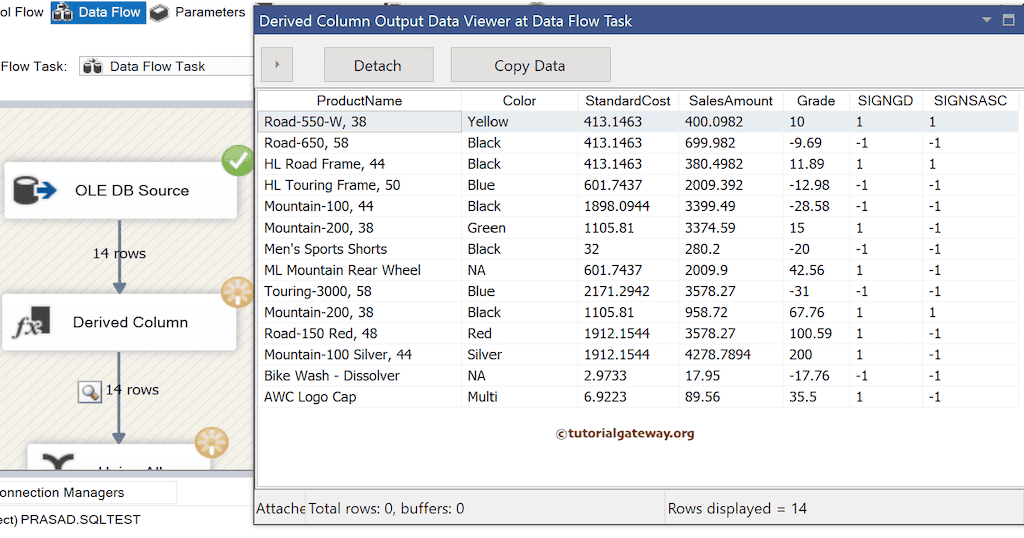
Task: Open the data viewer magnifier on the path
Action: (90, 391)
